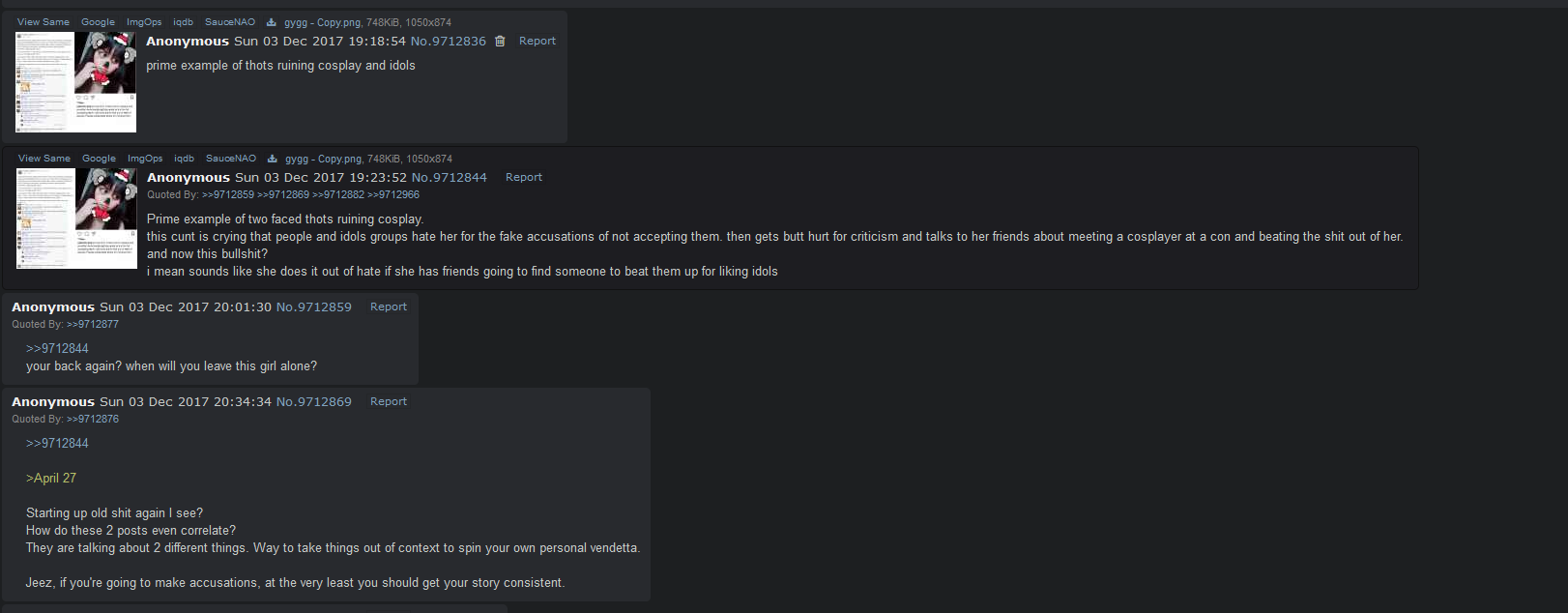Search first image with Google link

(x=98, y=22)
